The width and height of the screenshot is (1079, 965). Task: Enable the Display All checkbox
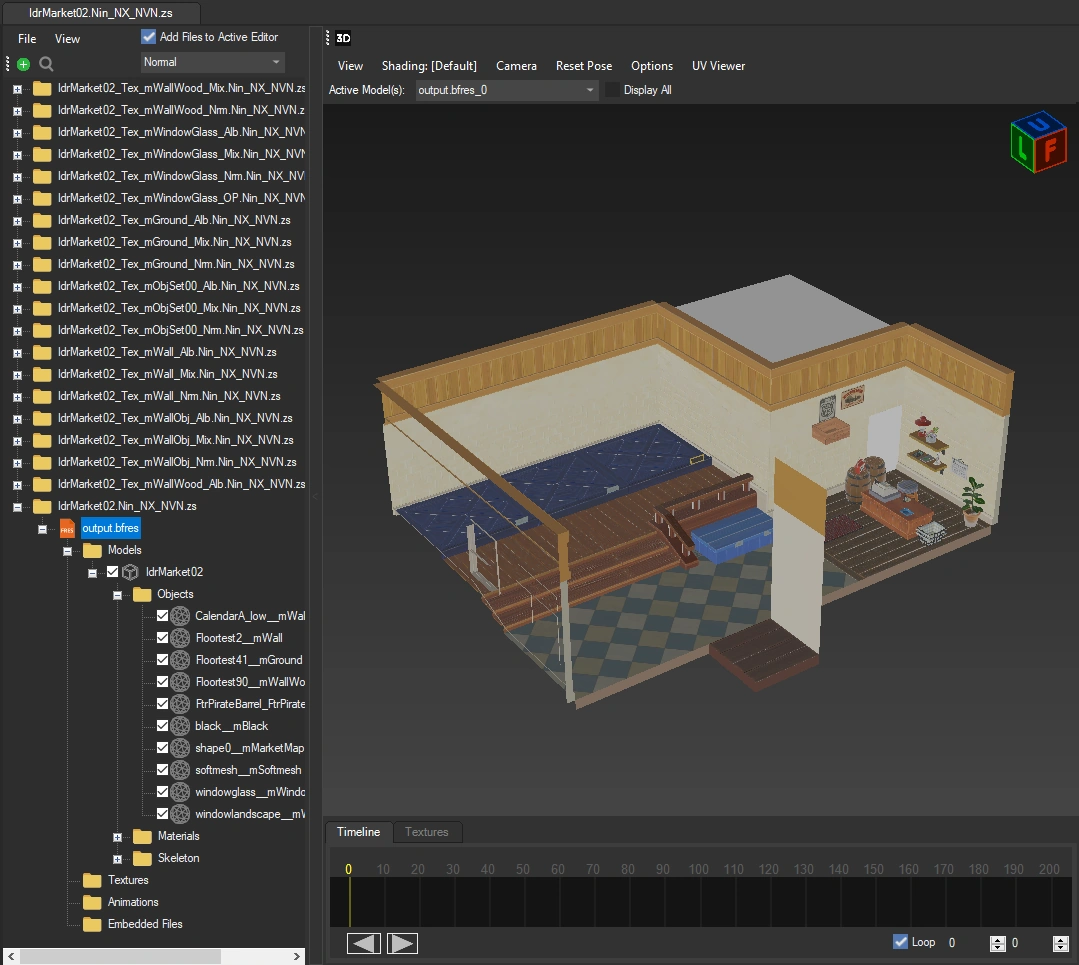point(613,90)
